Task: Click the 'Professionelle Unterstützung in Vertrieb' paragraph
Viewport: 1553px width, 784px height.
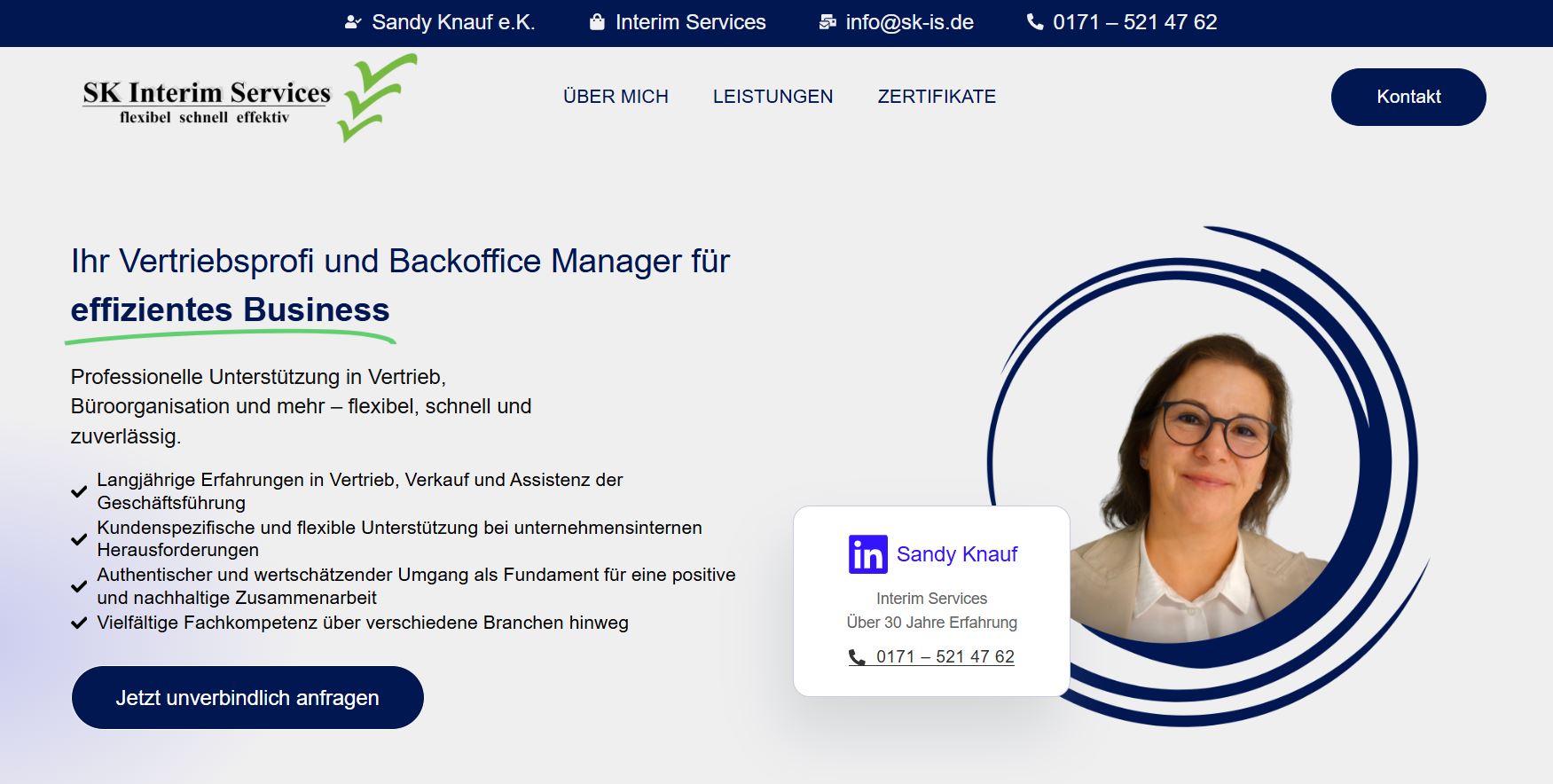Action: 302,406
